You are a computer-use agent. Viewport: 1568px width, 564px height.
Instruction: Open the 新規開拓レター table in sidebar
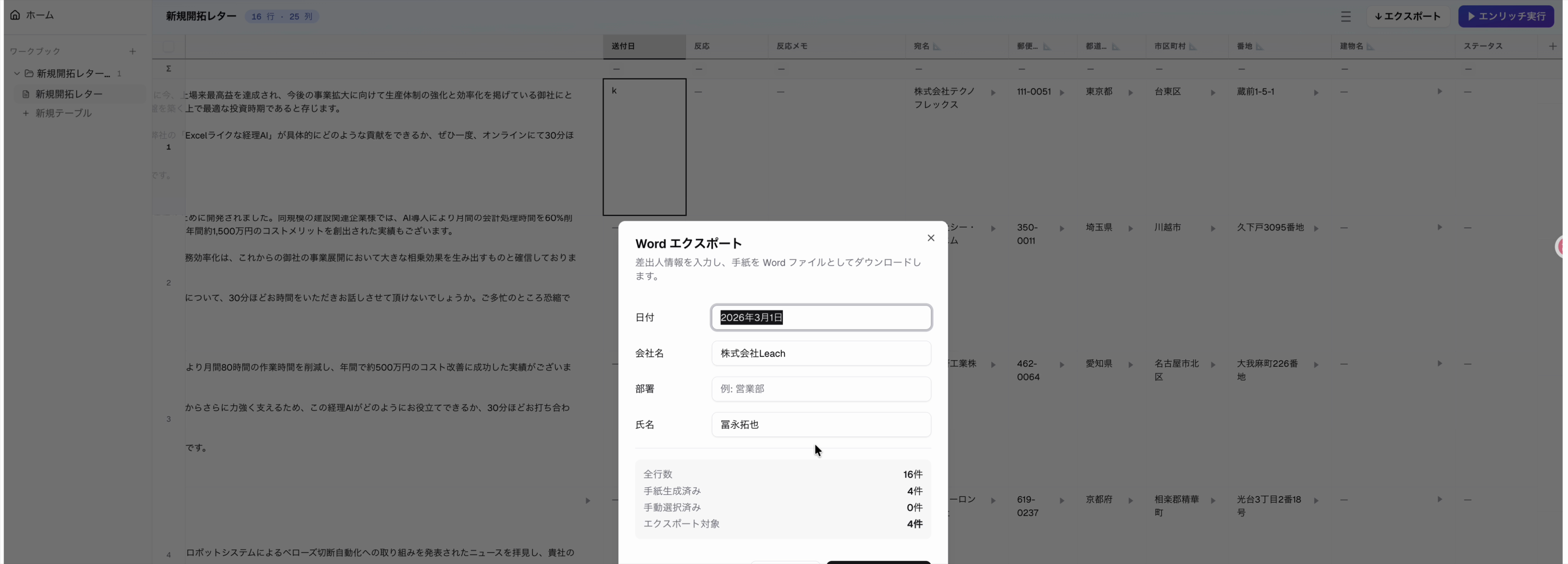[69, 94]
